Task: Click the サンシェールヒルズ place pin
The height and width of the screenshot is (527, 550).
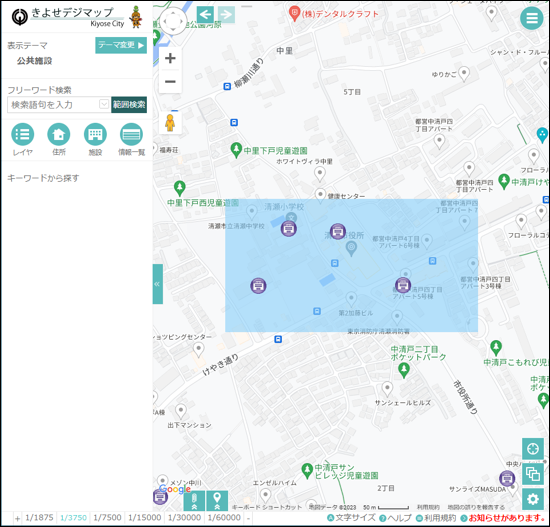Action: [x=387, y=389]
